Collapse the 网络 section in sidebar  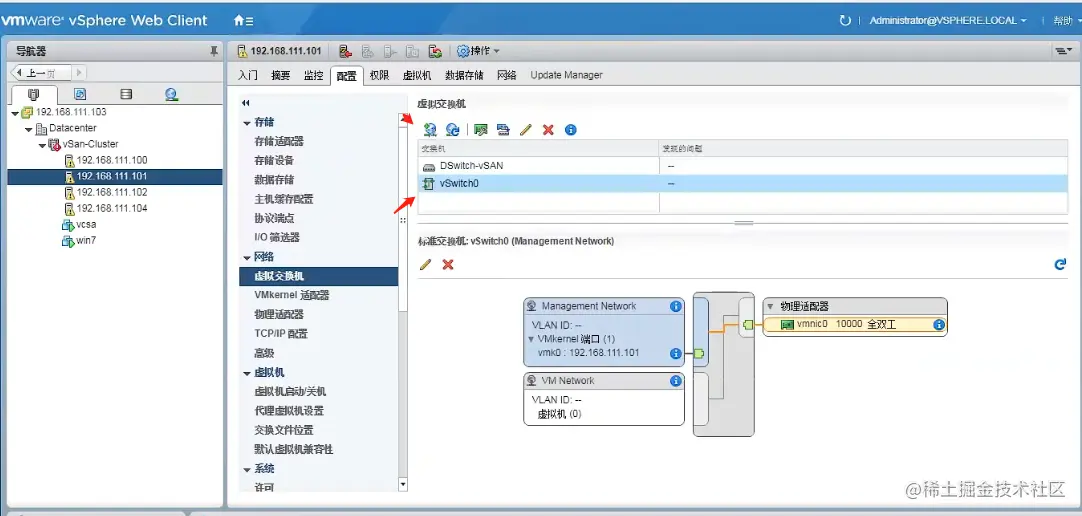(x=246, y=257)
